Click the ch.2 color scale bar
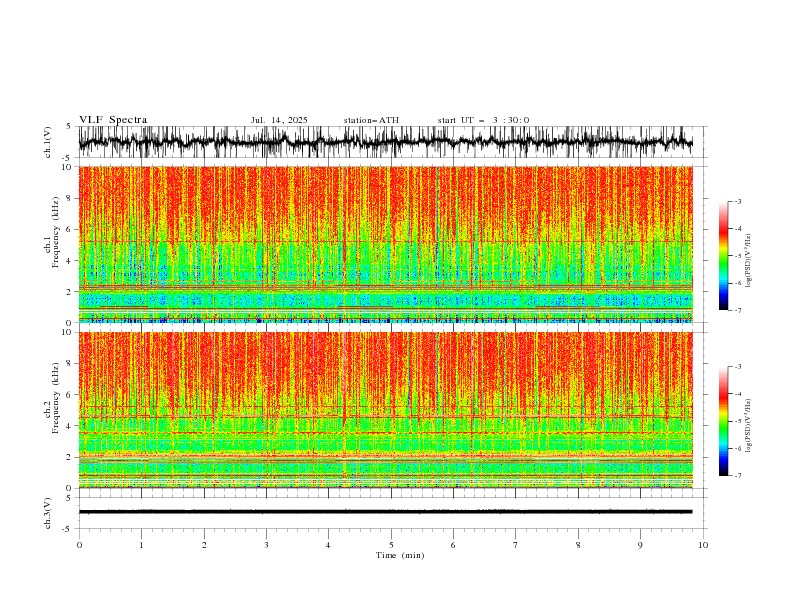 [723, 421]
